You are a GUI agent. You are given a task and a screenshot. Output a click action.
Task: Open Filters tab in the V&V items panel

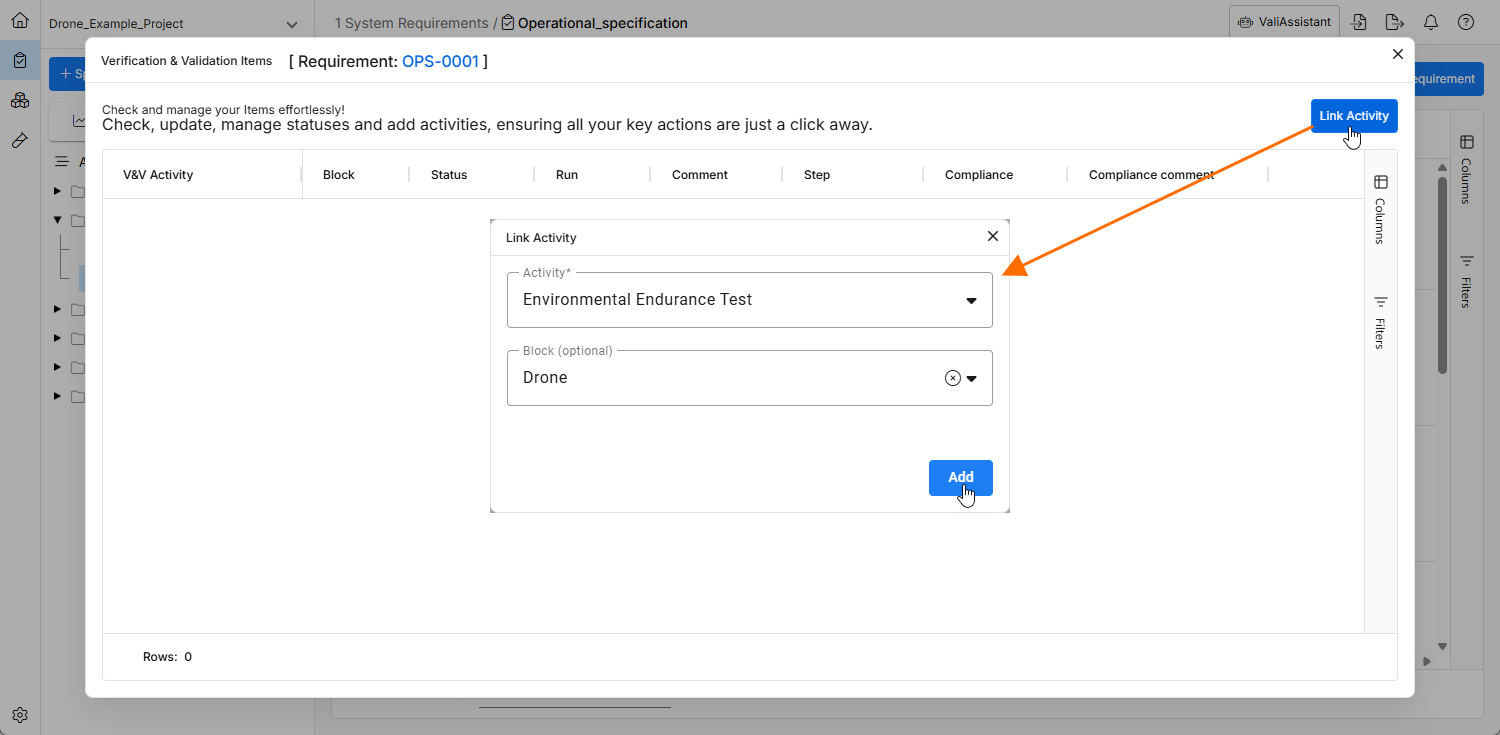coord(1380,322)
